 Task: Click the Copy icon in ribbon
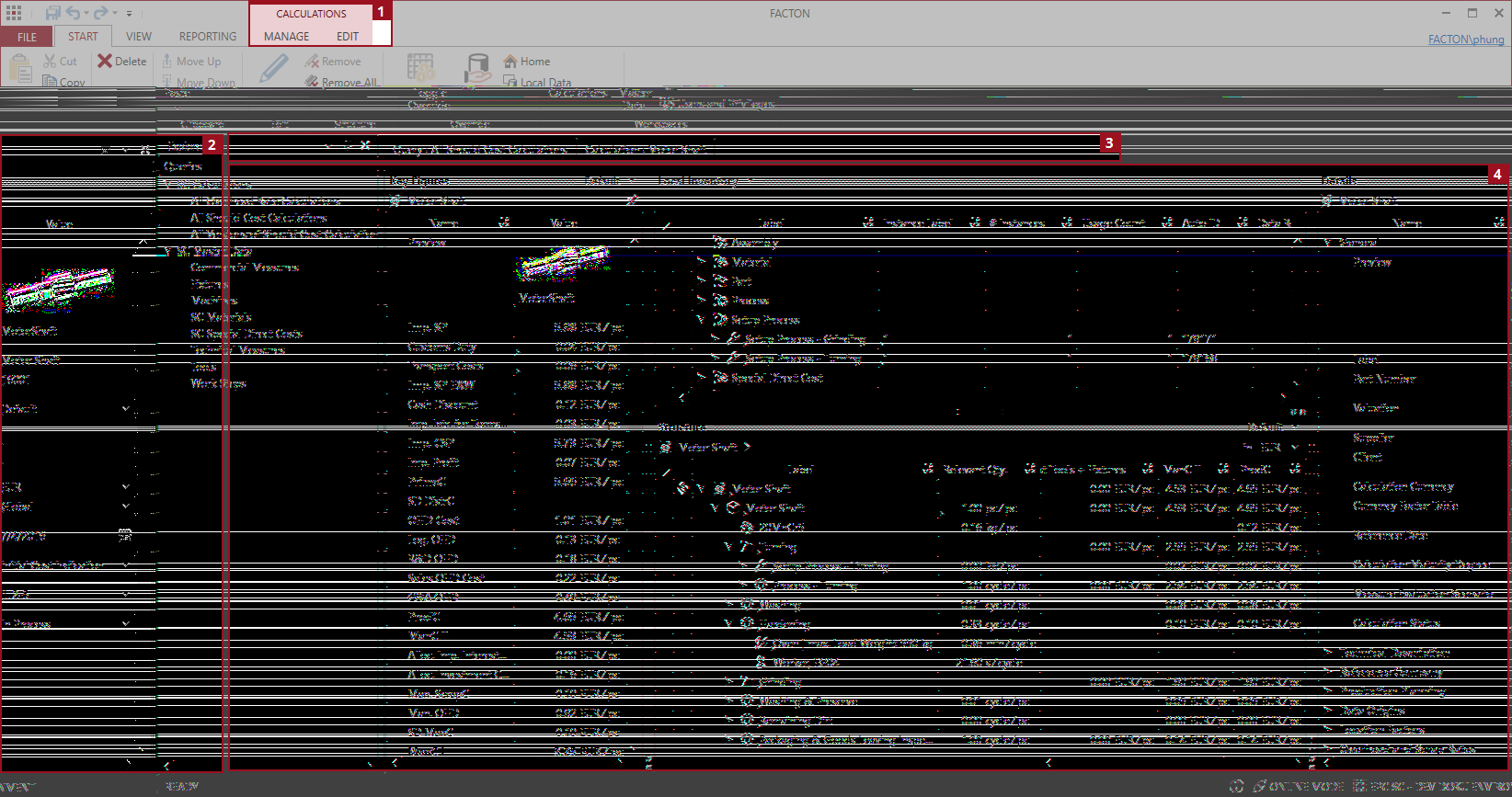click(50, 82)
